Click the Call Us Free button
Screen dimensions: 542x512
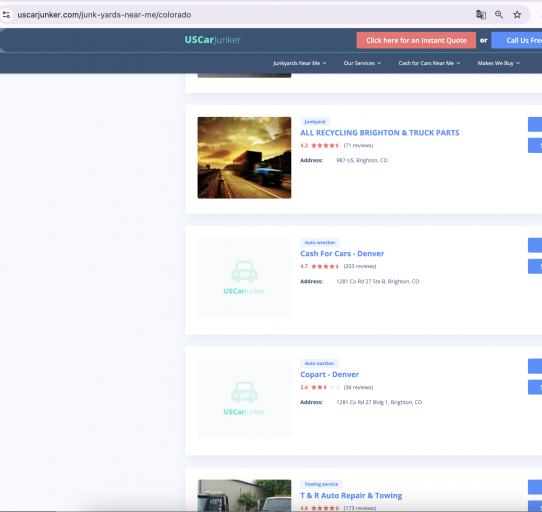pos(516,40)
